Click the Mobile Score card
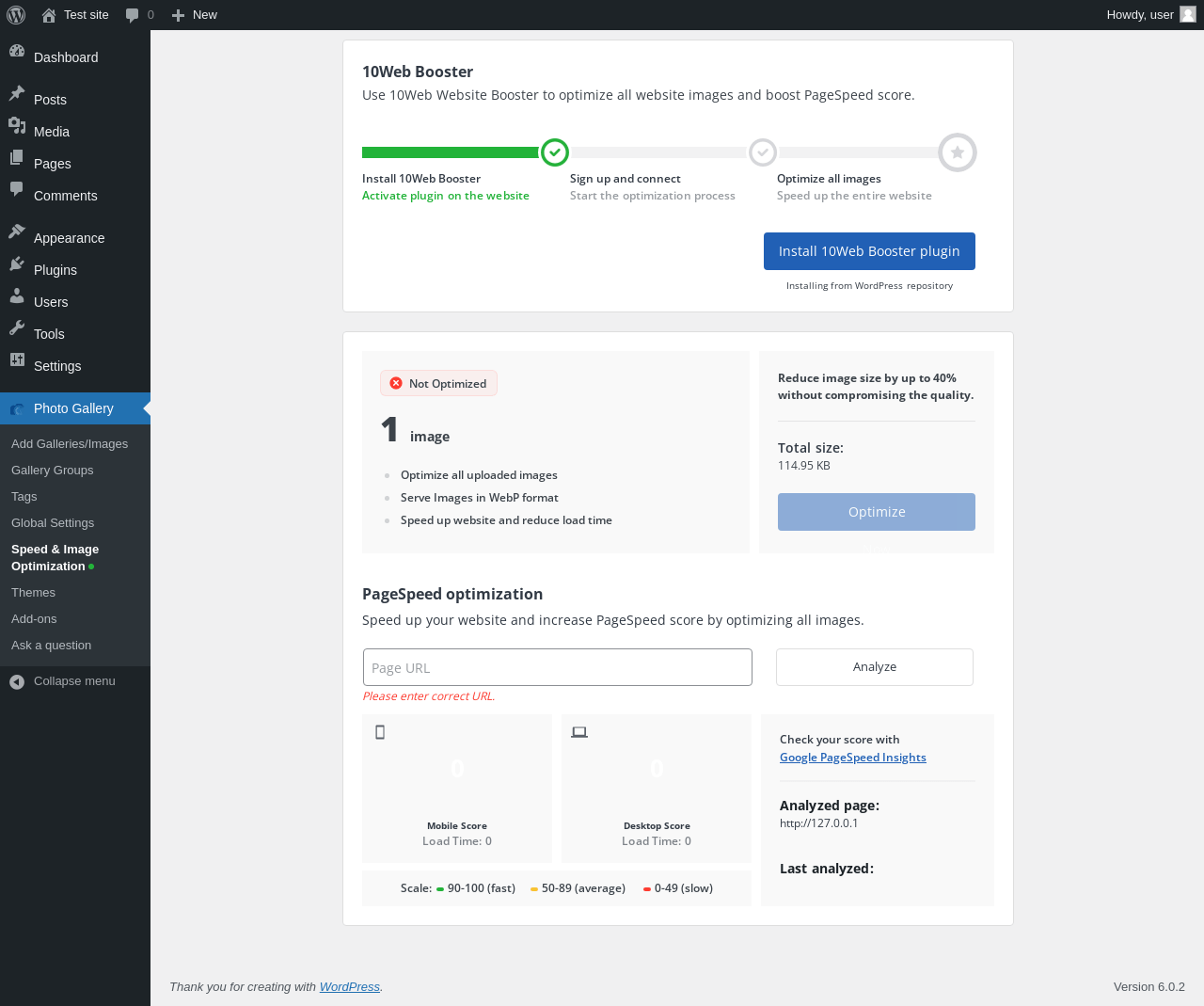 (457, 789)
